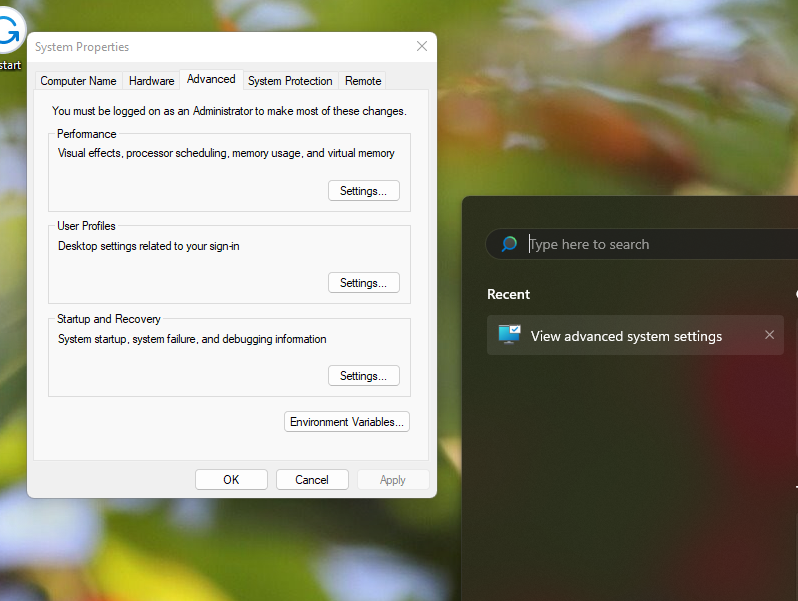The width and height of the screenshot is (798, 601).
Task: Open Environment Variables dialog
Action: (347, 422)
